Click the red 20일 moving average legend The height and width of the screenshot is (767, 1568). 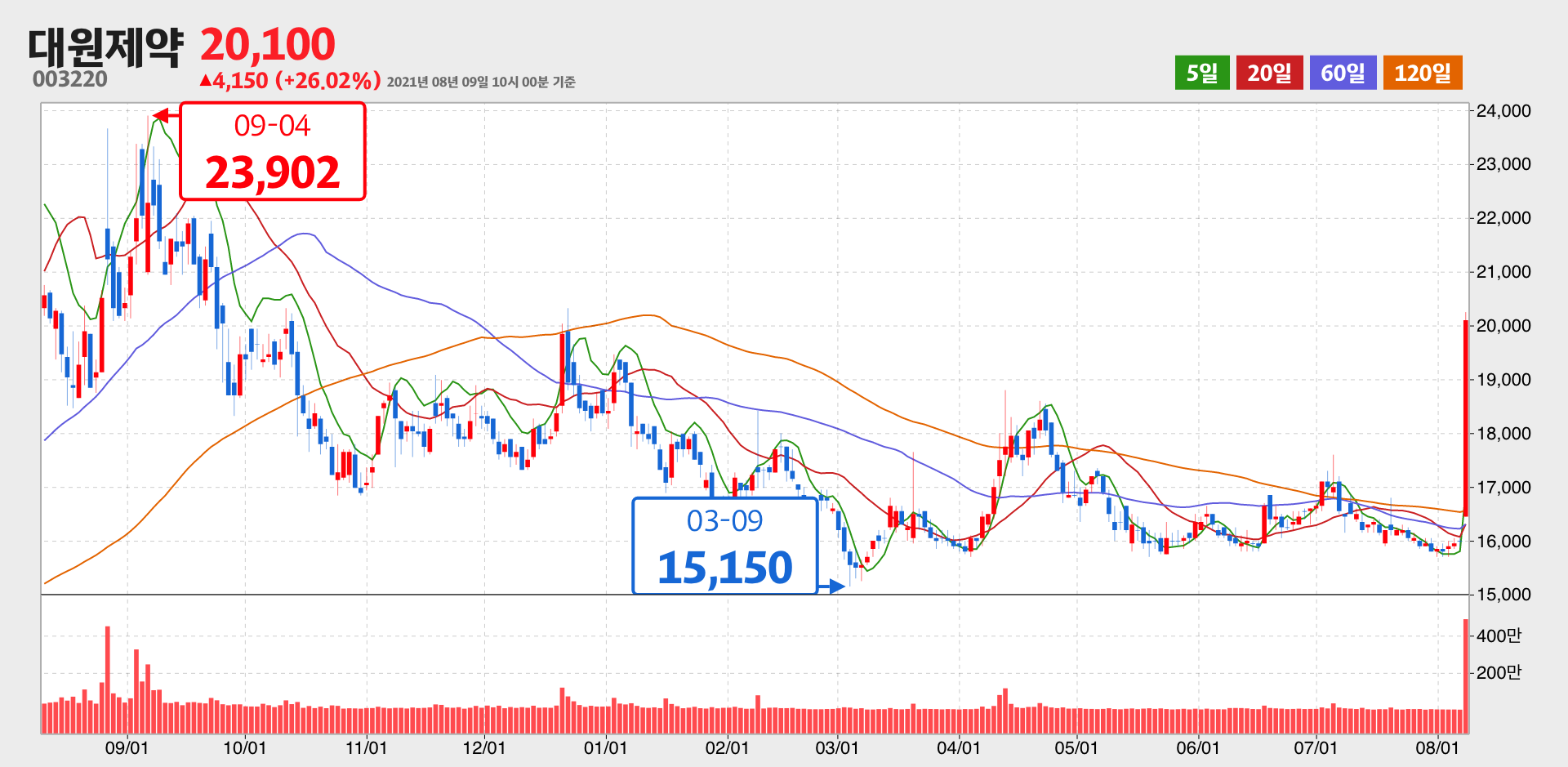point(1269,73)
